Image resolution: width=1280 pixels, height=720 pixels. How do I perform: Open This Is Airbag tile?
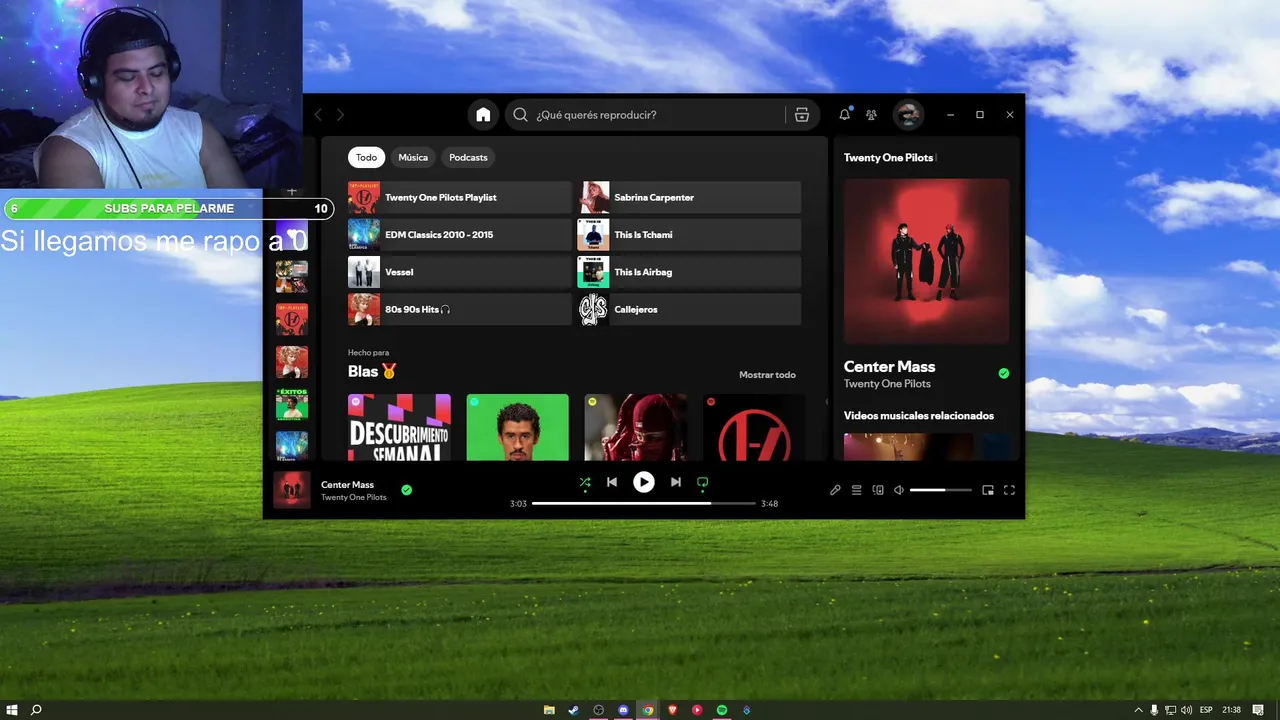pyautogui.click(x=689, y=272)
